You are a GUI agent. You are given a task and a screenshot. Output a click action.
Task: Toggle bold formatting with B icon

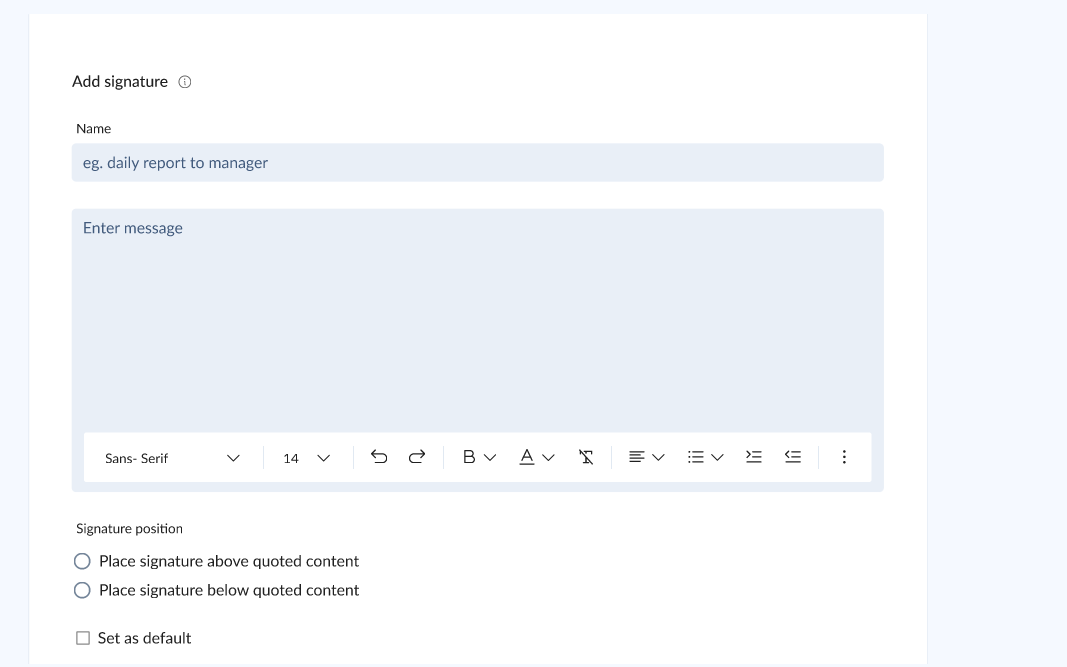tap(468, 457)
